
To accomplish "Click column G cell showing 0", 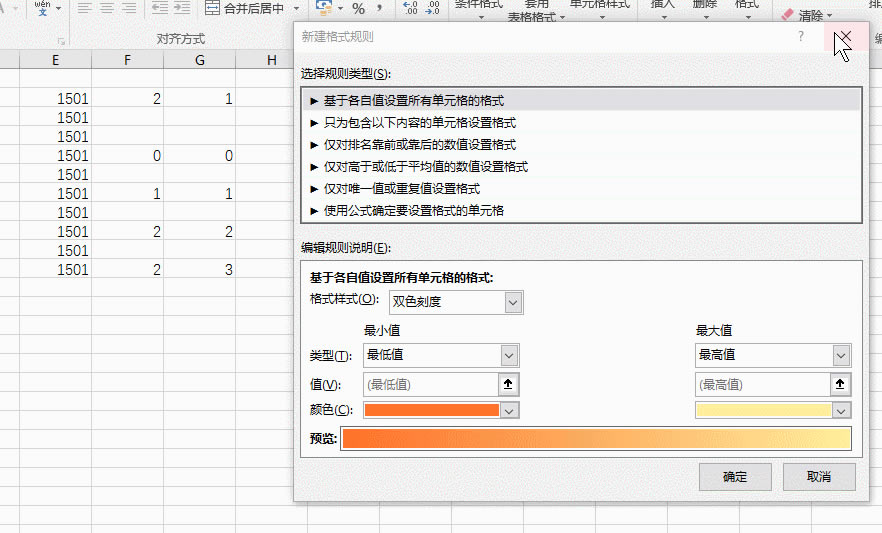I will [x=200, y=156].
